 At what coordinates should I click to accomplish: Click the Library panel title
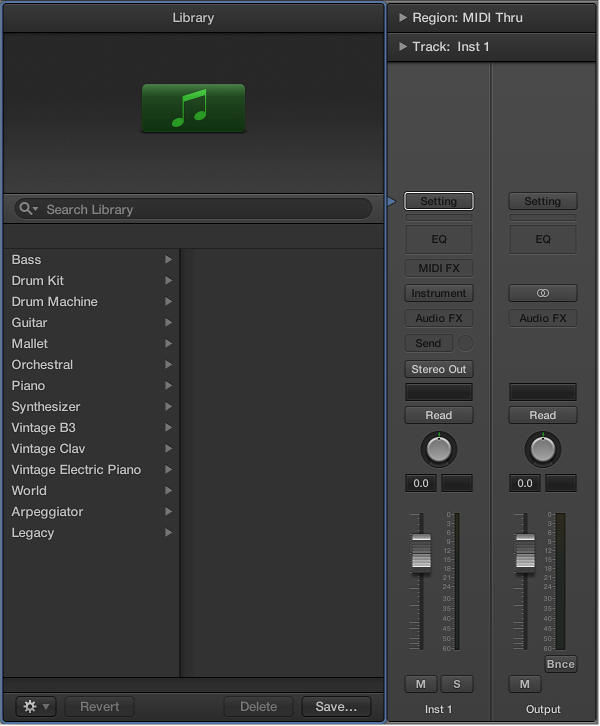click(x=193, y=18)
